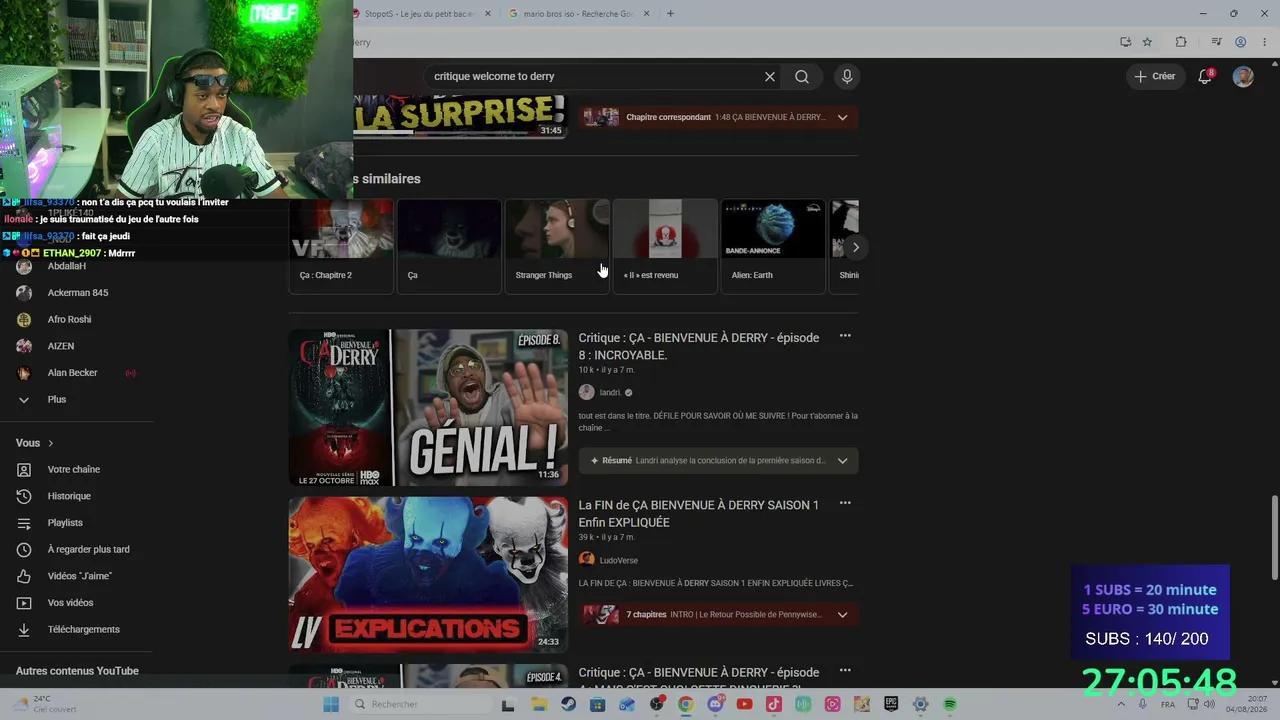Screen dimensions: 1280x720
Task: Open the 'Ça : Chapitre 2' card
Action: [341, 246]
